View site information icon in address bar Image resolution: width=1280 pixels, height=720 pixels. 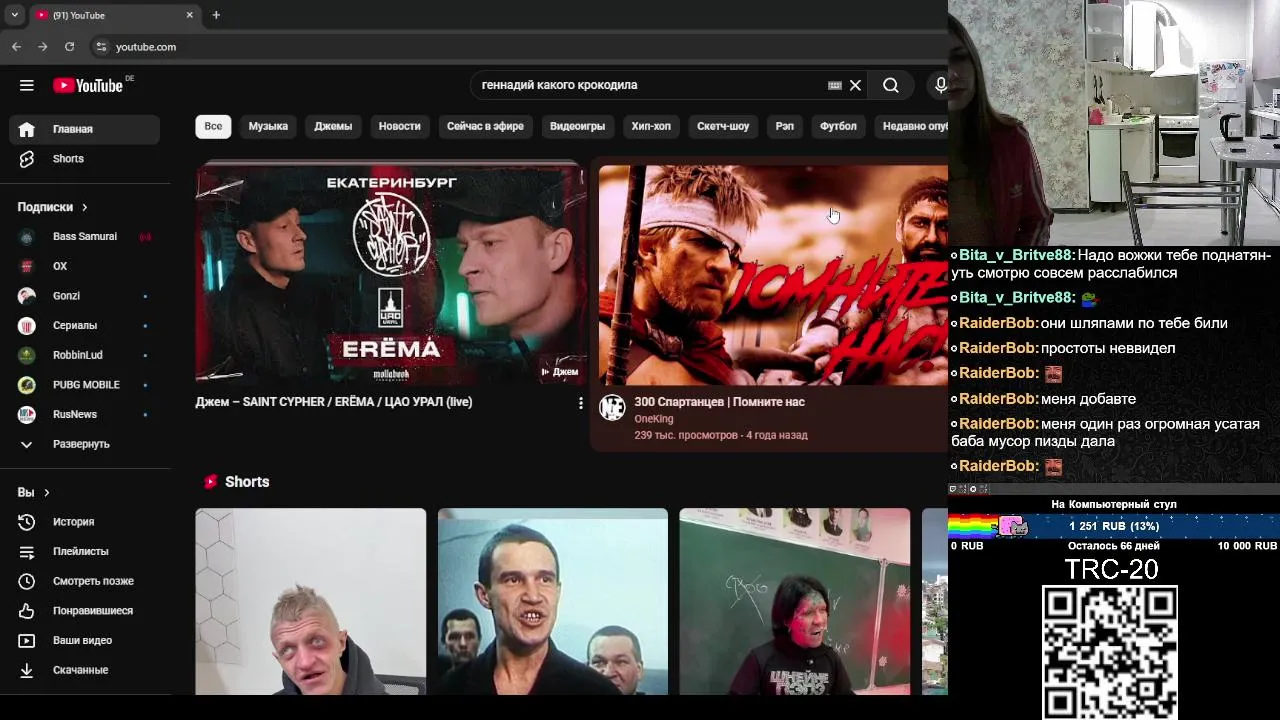click(100, 47)
